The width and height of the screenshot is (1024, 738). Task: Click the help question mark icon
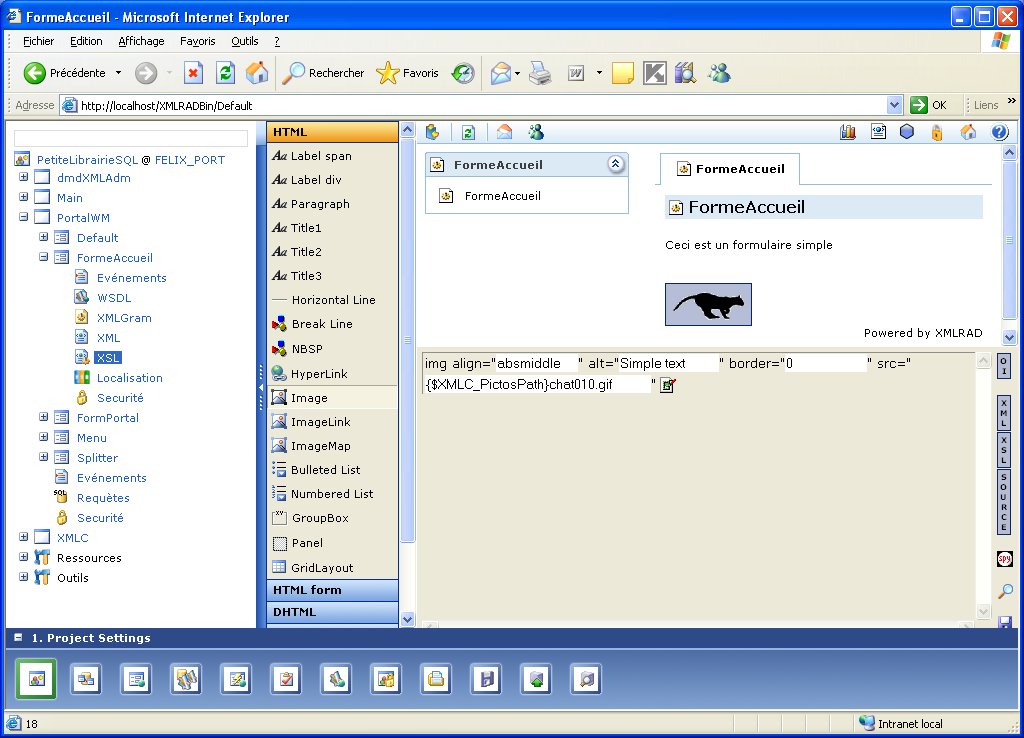(x=999, y=132)
